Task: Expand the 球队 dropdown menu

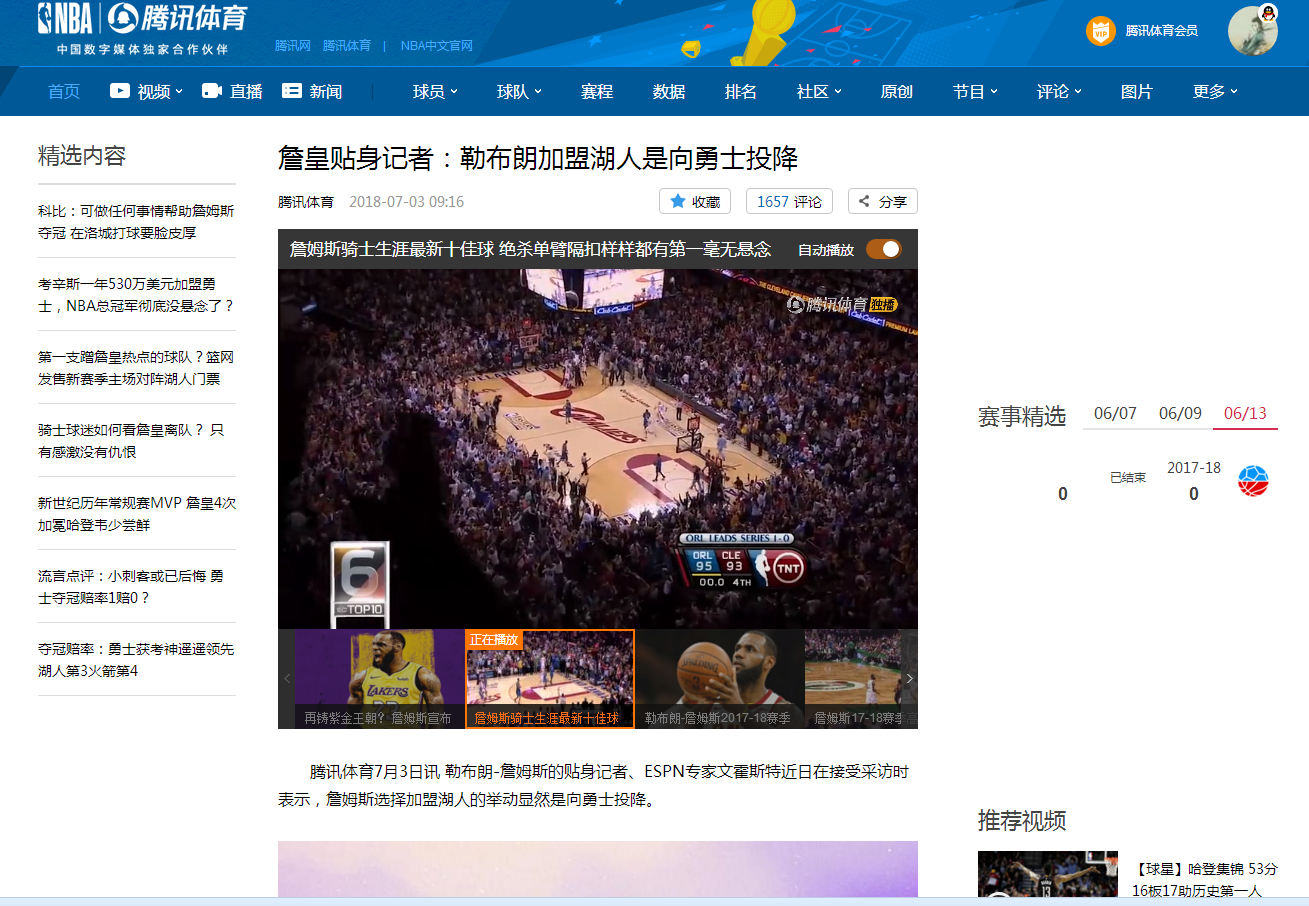Action: tap(538, 91)
